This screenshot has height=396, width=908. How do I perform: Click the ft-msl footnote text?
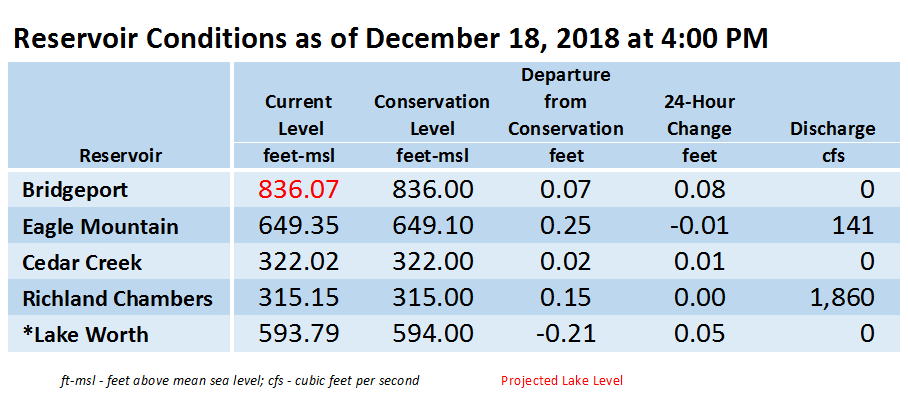(x=240, y=381)
